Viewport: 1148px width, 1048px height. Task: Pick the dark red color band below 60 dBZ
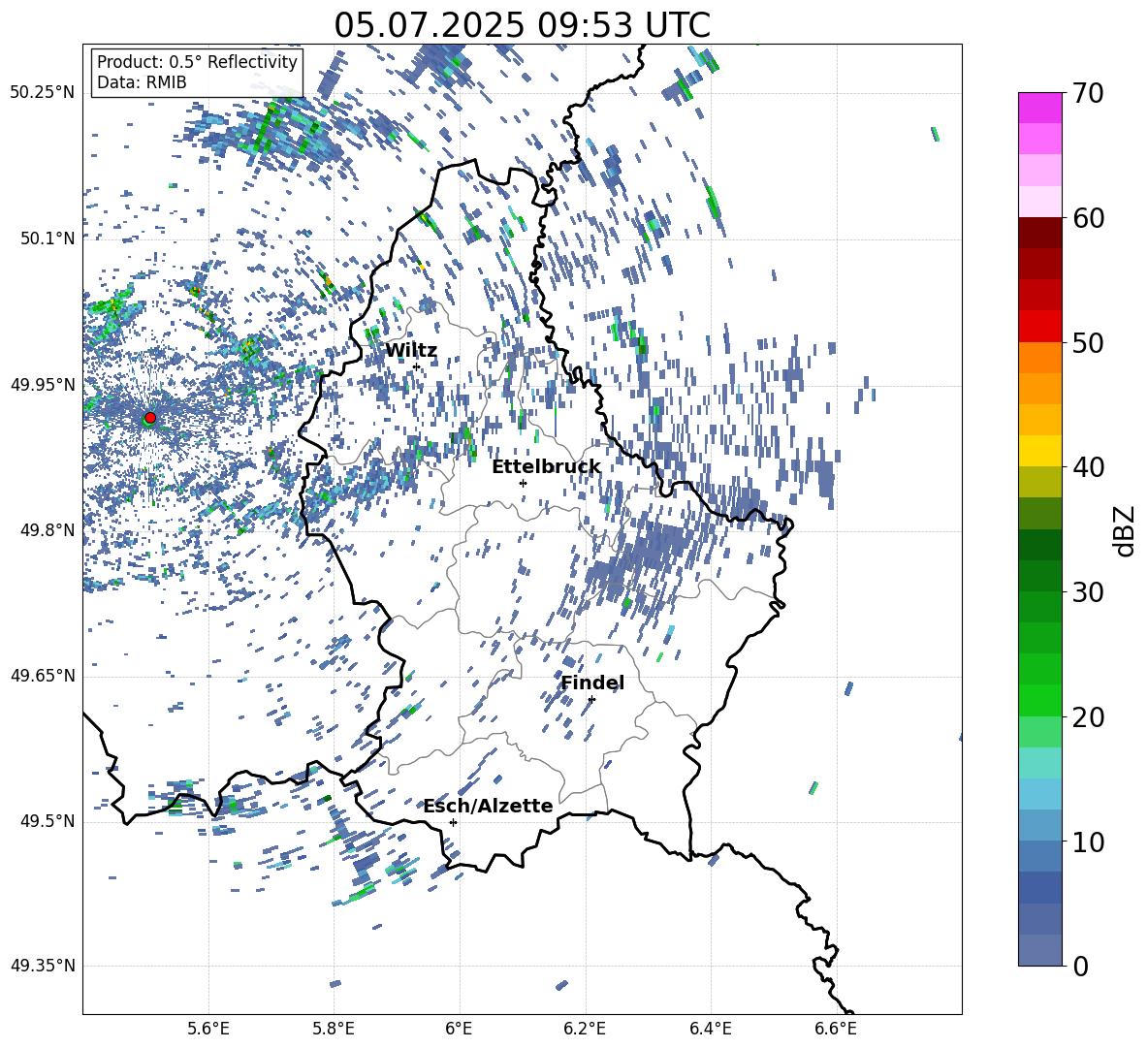(1039, 233)
